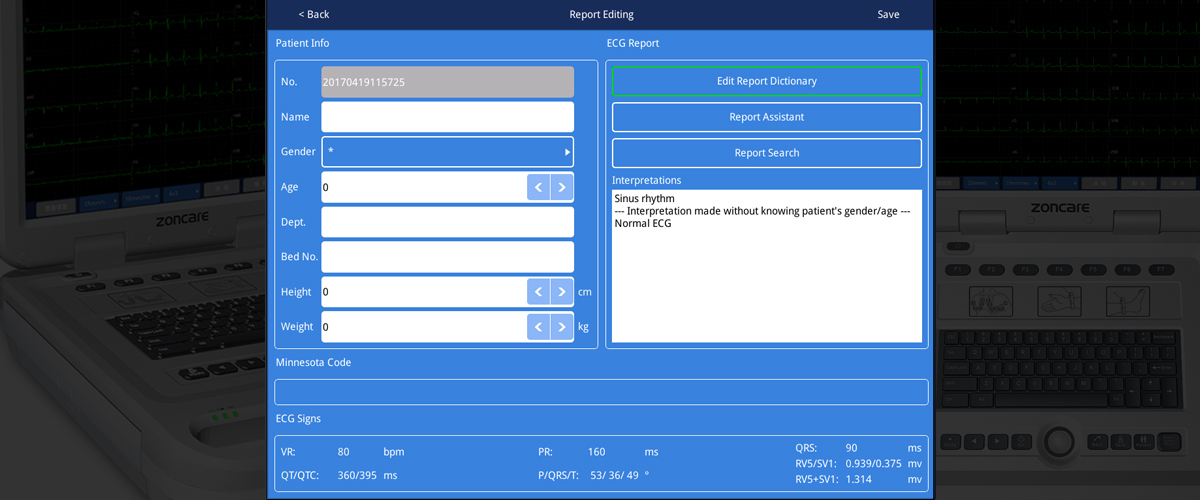Open the Gender dropdown

point(447,152)
